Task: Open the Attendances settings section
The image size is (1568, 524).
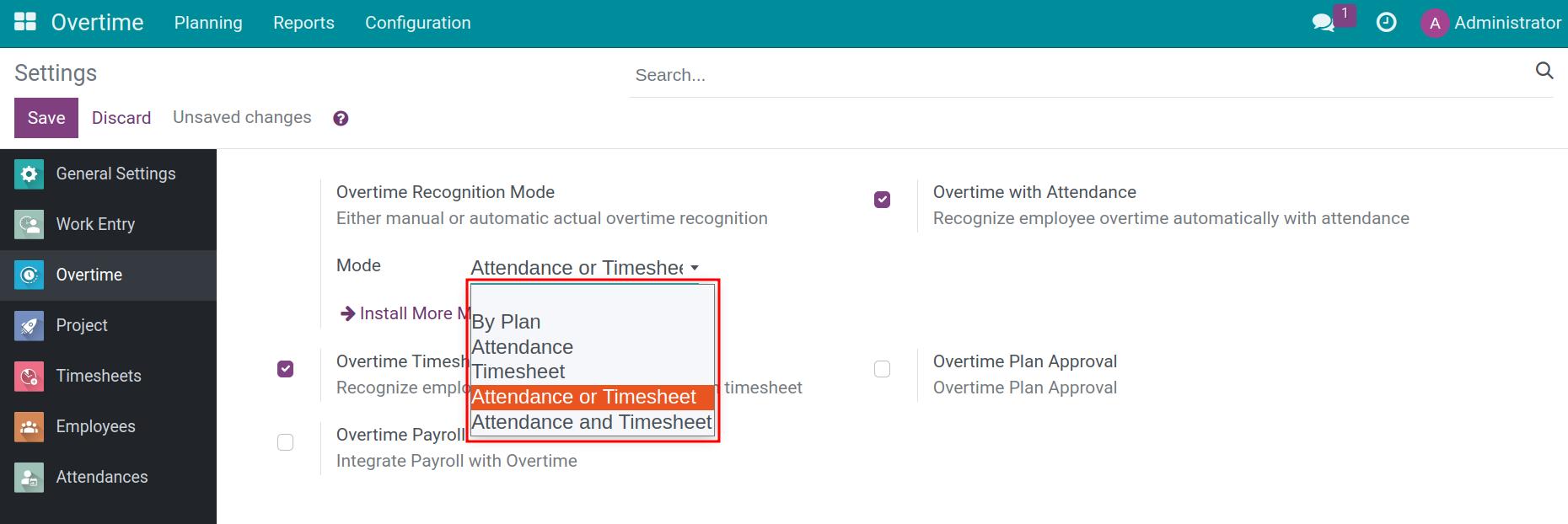Action: pos(101,477)
